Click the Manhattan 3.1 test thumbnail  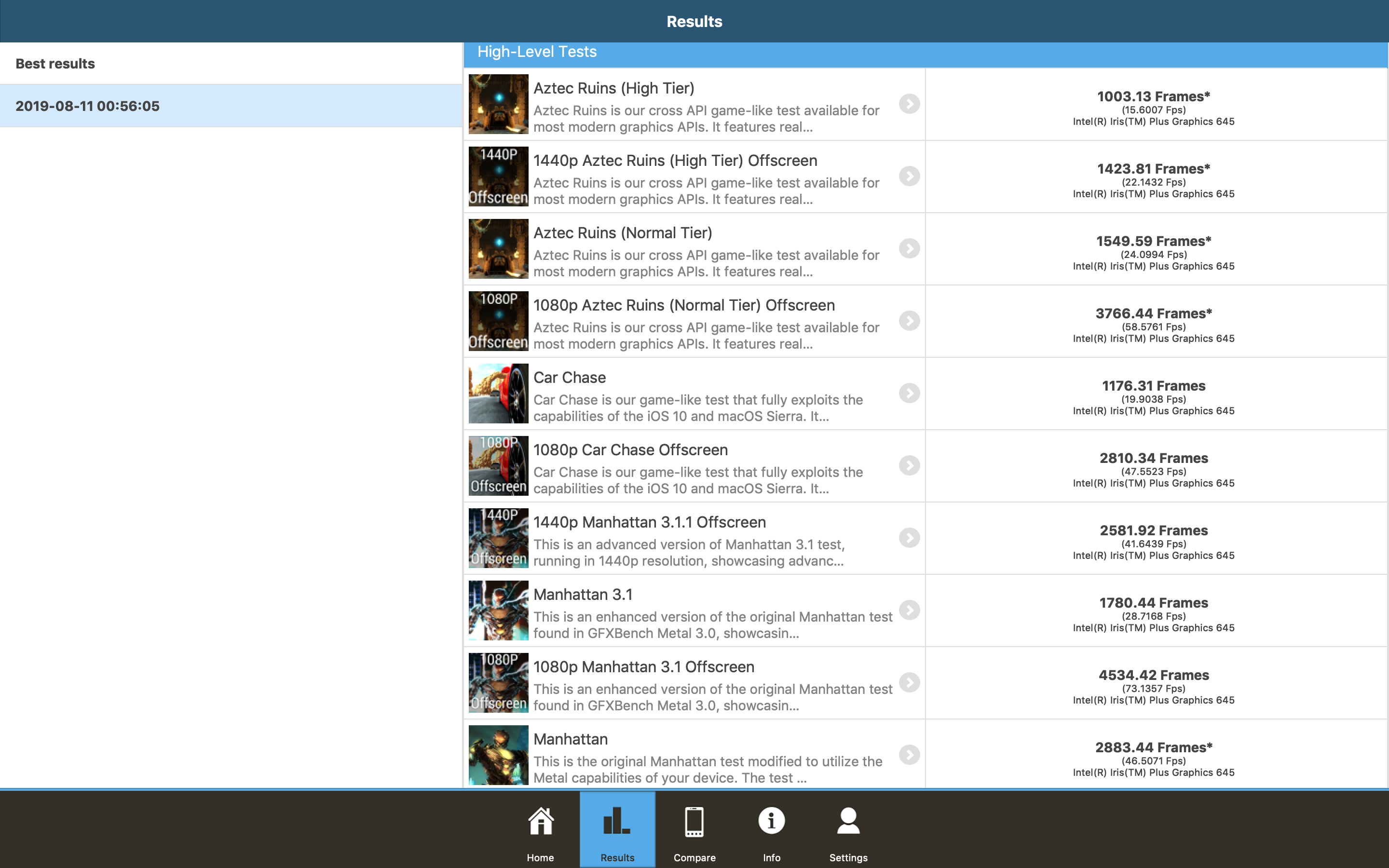point(498,610)
